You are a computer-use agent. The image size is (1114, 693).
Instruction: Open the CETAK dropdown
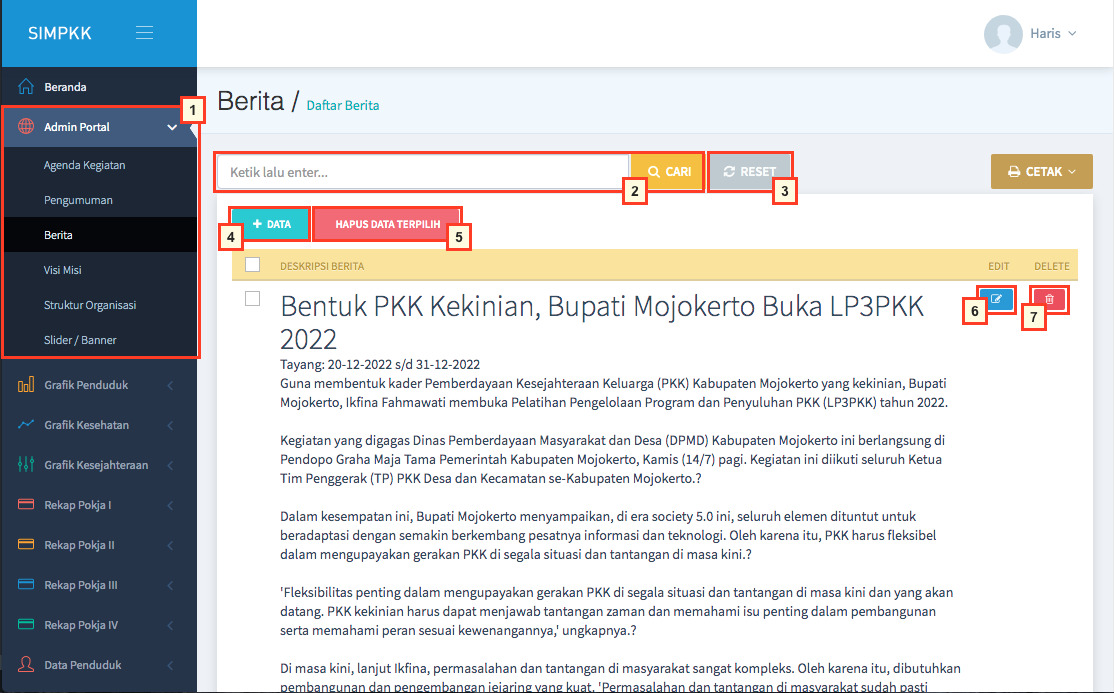pos(1041,171)
